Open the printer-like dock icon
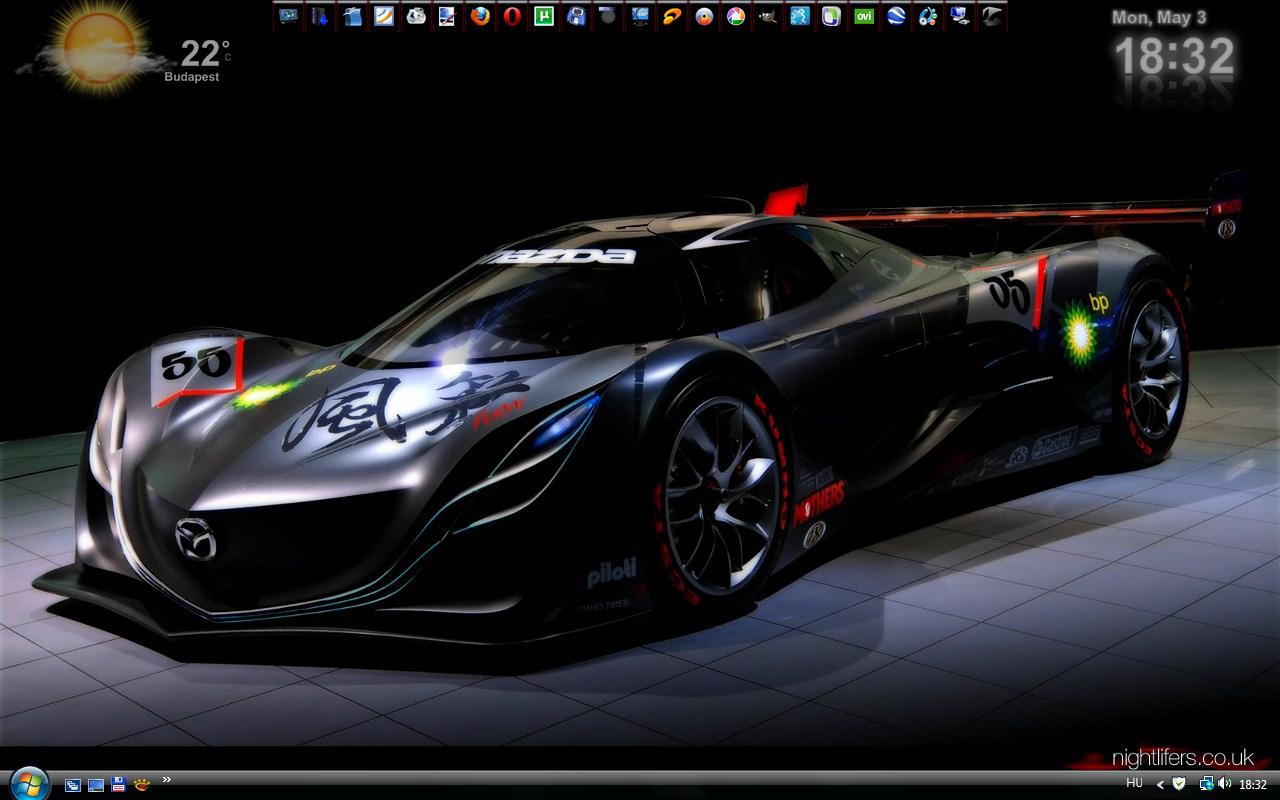Screen dimensions: 1280x800 [x=416, y=16]
